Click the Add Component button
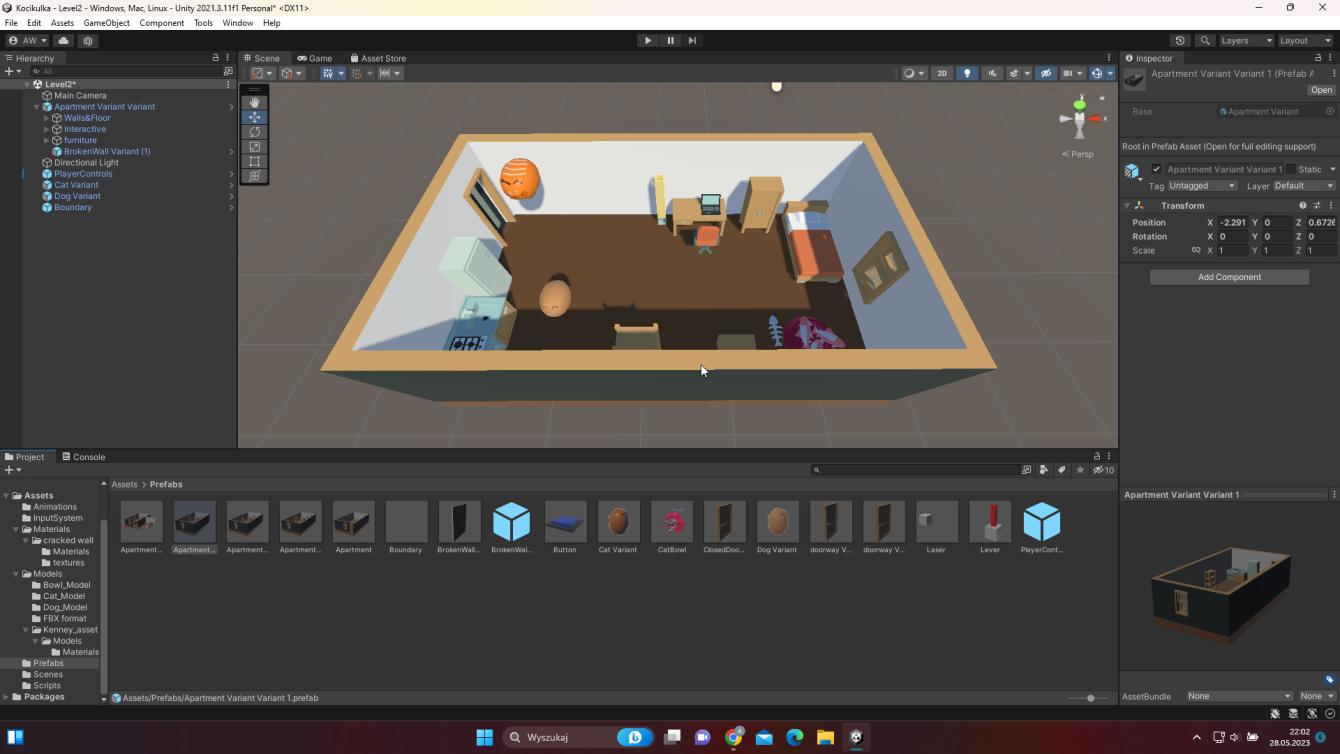1340x754 pixels. (x=1229, y=277)
